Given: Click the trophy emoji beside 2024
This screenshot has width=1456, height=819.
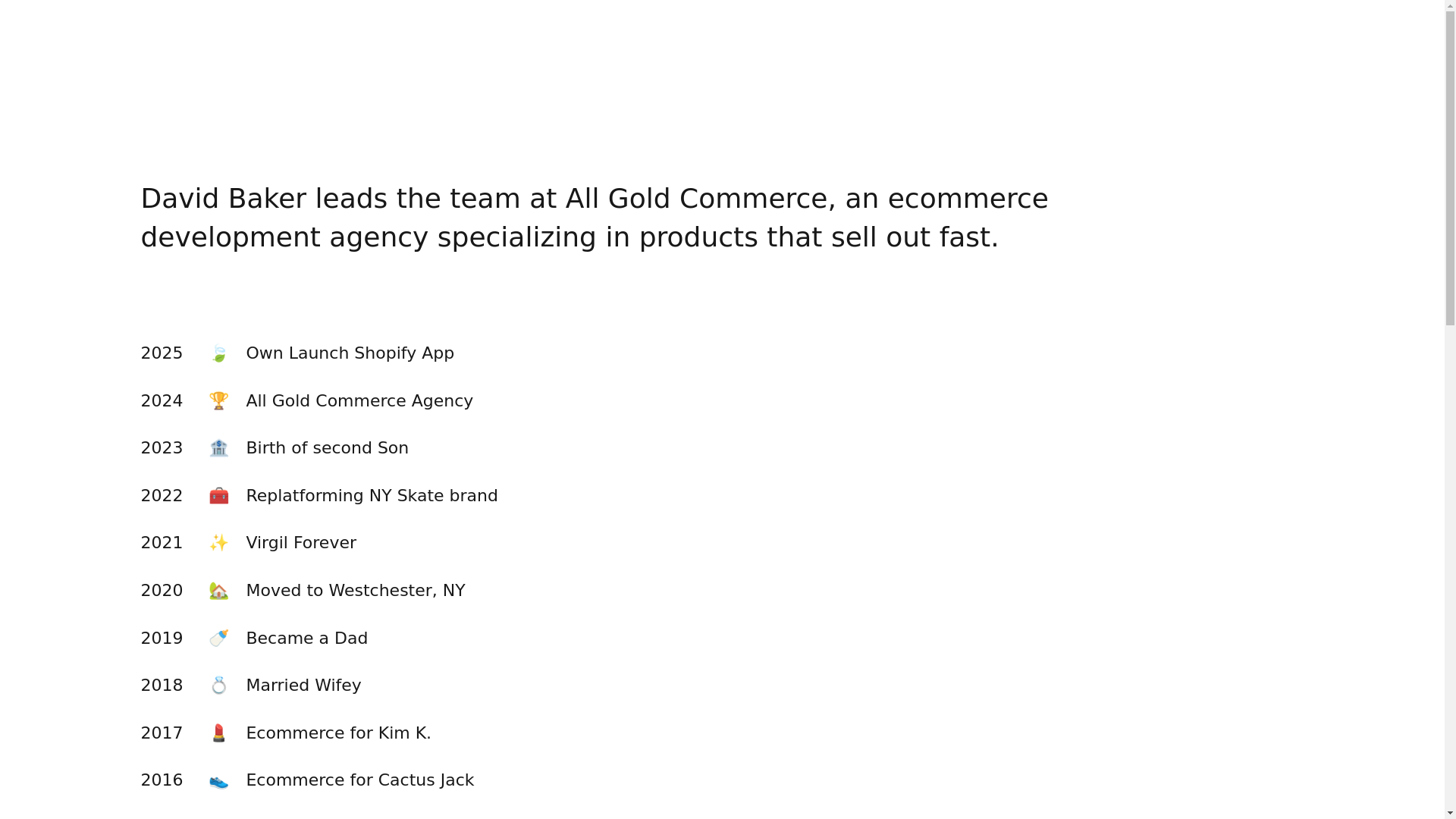Looking at the screenshot, I should 218,401.
